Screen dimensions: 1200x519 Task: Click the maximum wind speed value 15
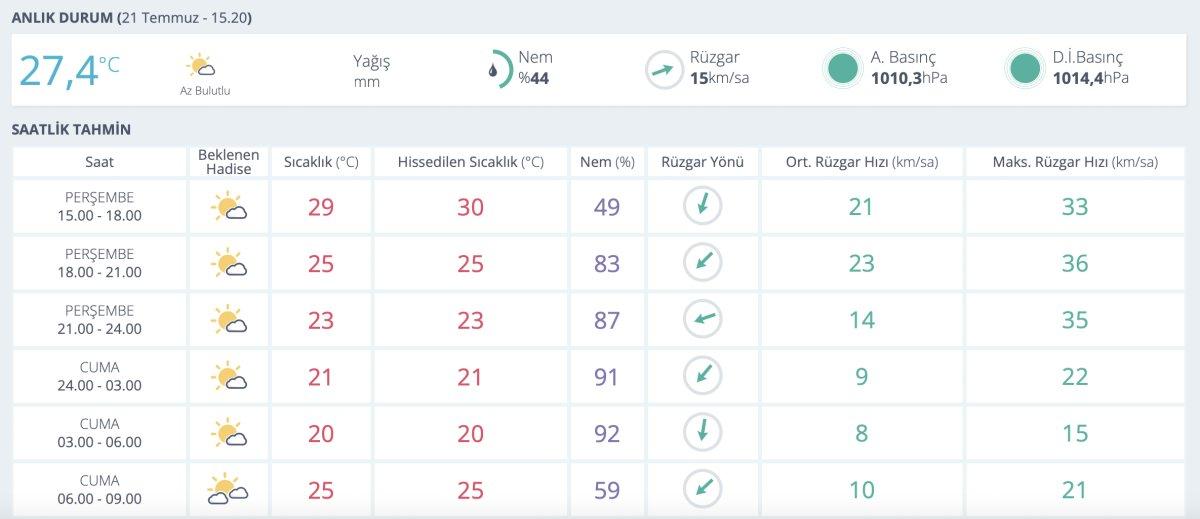coord(1075,433)
